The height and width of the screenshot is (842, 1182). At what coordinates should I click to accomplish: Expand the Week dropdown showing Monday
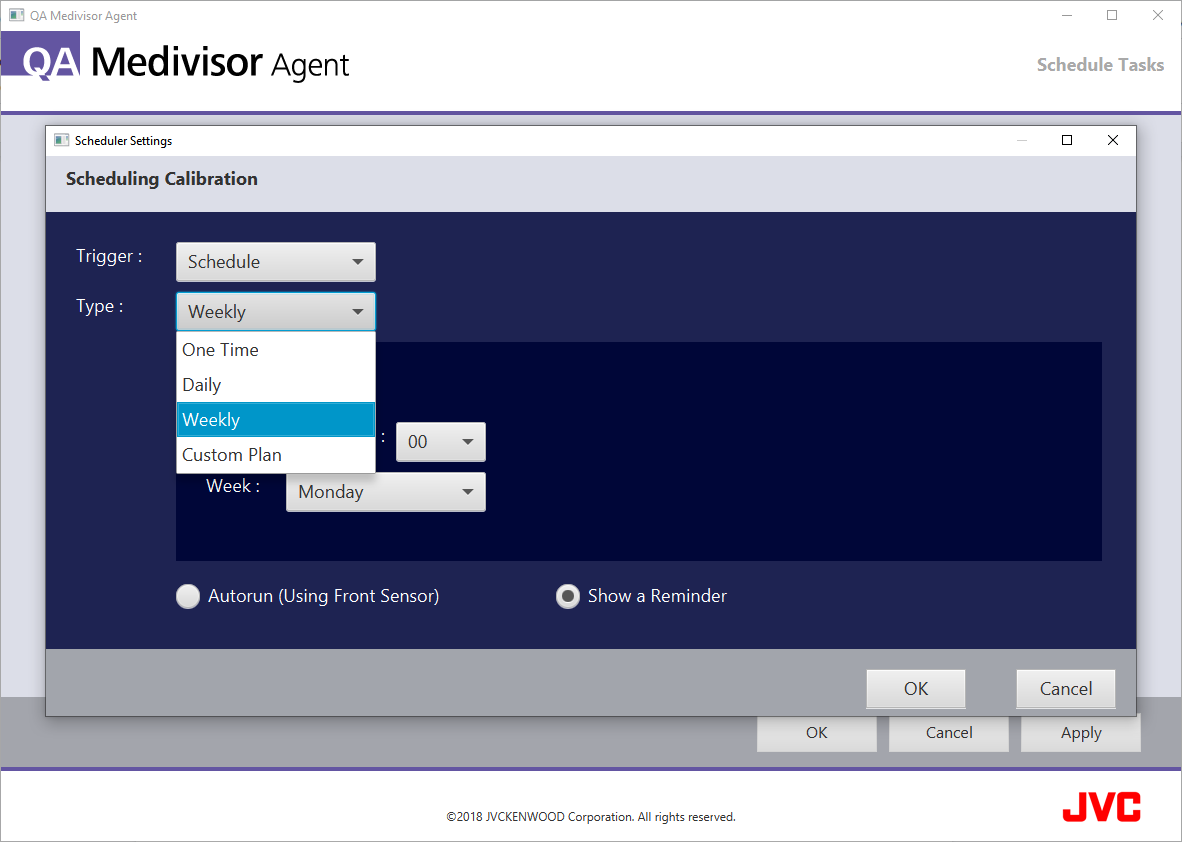[386, 491]
